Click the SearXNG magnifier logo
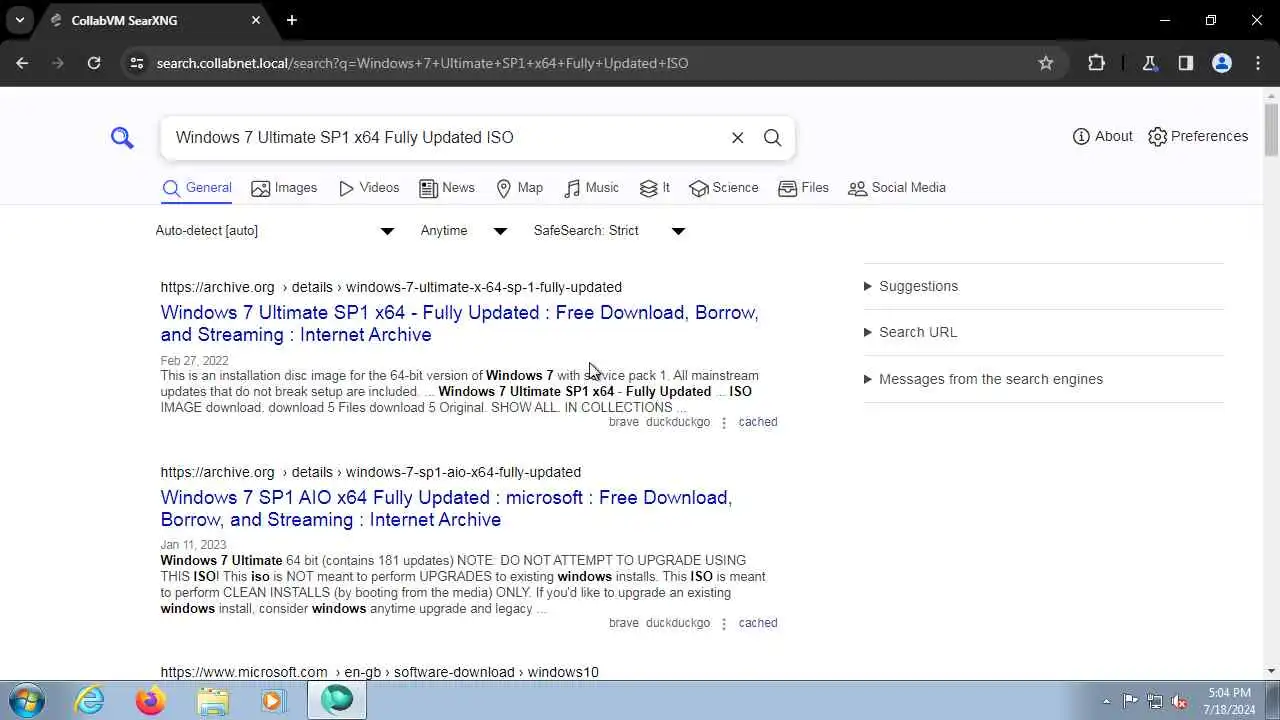 point(122,138)
